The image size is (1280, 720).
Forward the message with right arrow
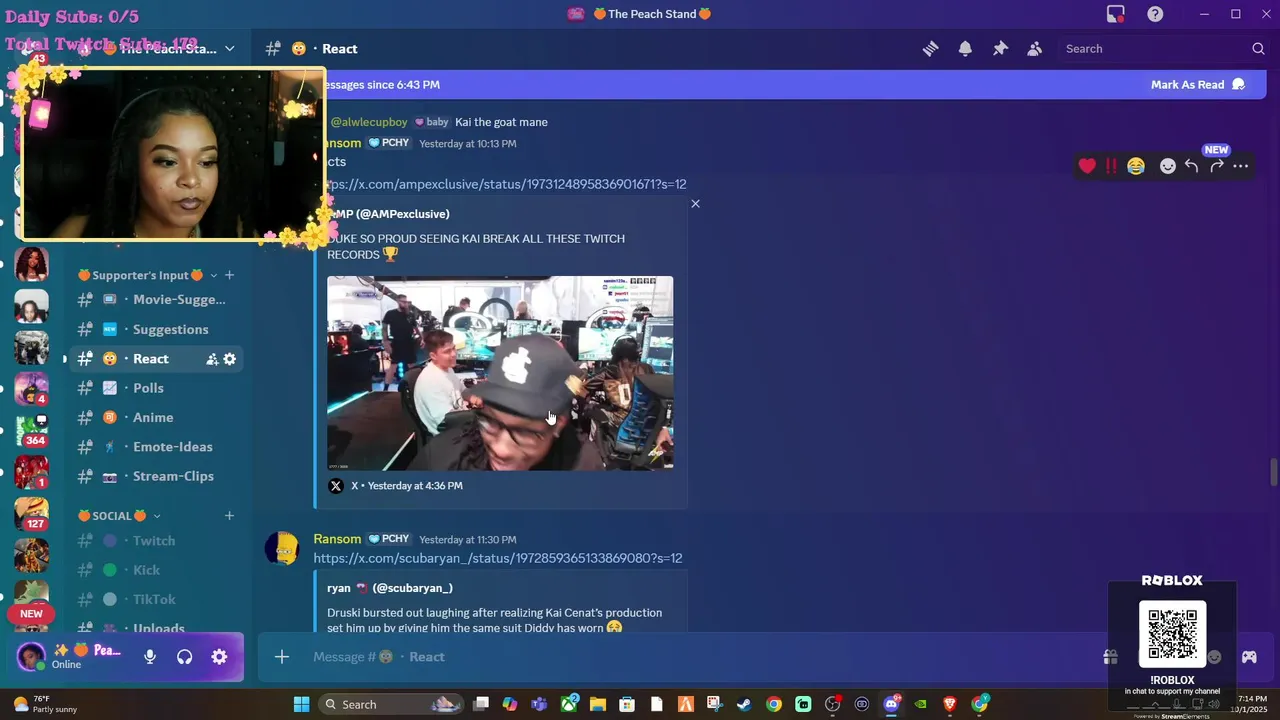pos(1216,166)
